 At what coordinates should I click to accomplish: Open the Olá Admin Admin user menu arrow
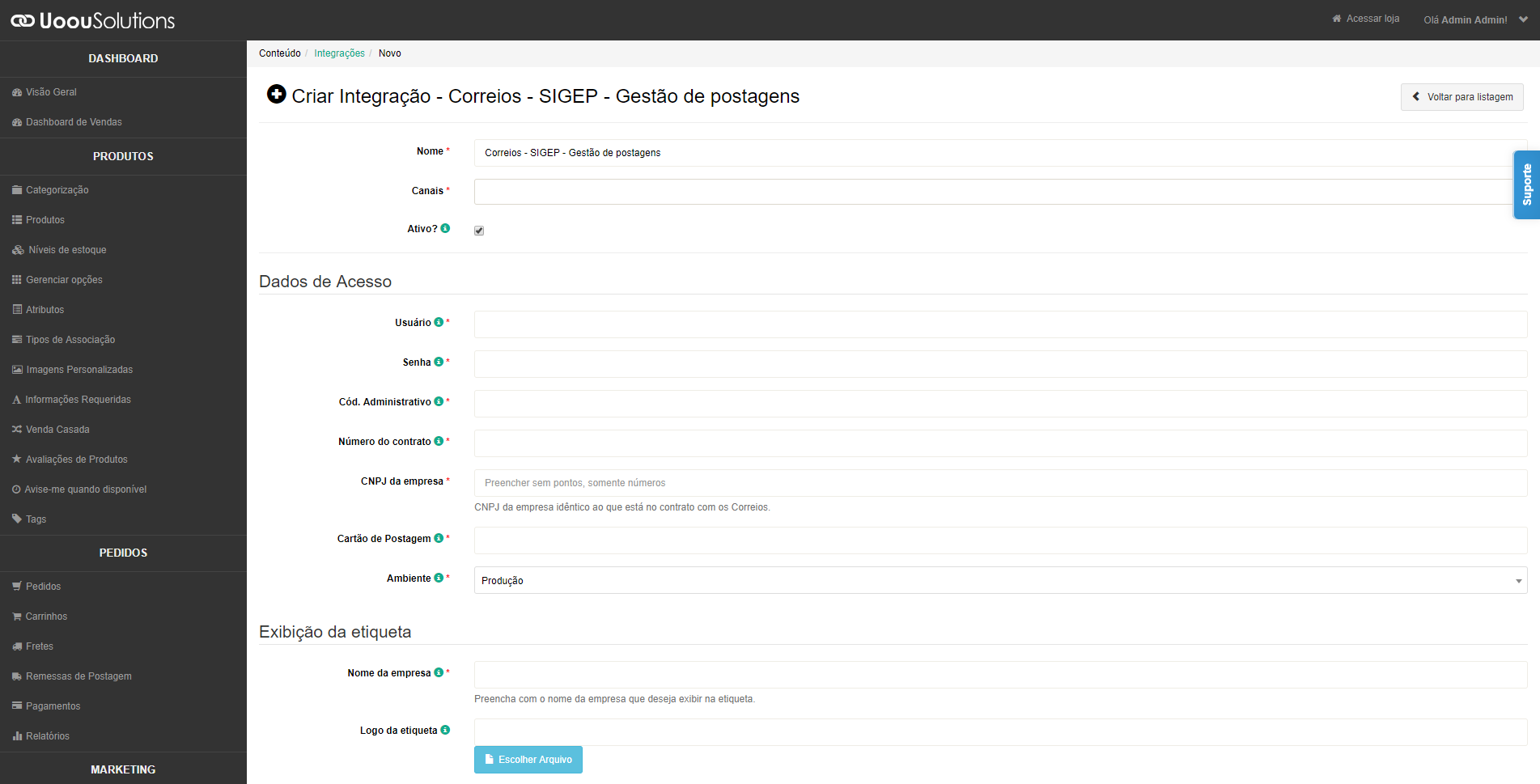1523,19
